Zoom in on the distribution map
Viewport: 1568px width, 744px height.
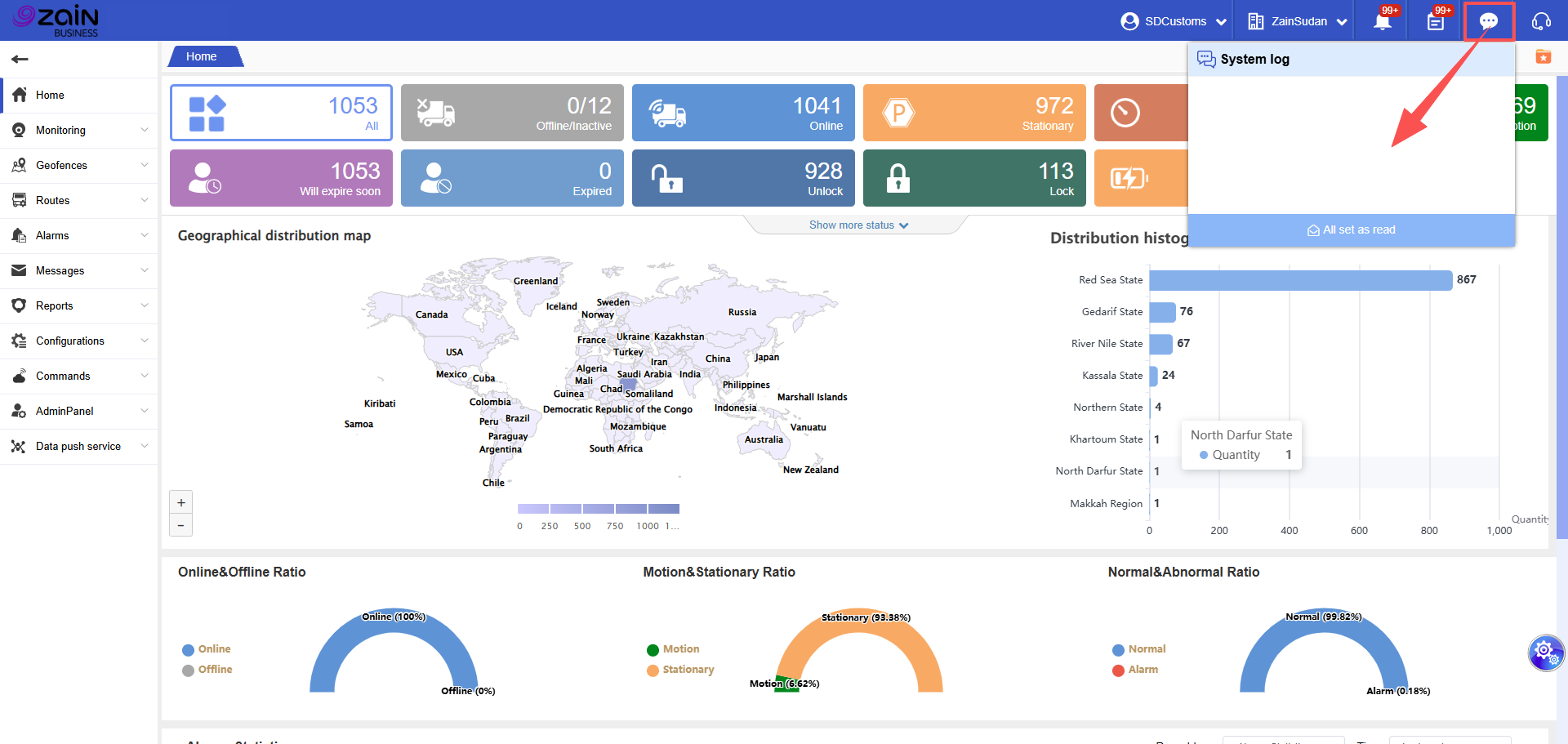coord(181,502)
